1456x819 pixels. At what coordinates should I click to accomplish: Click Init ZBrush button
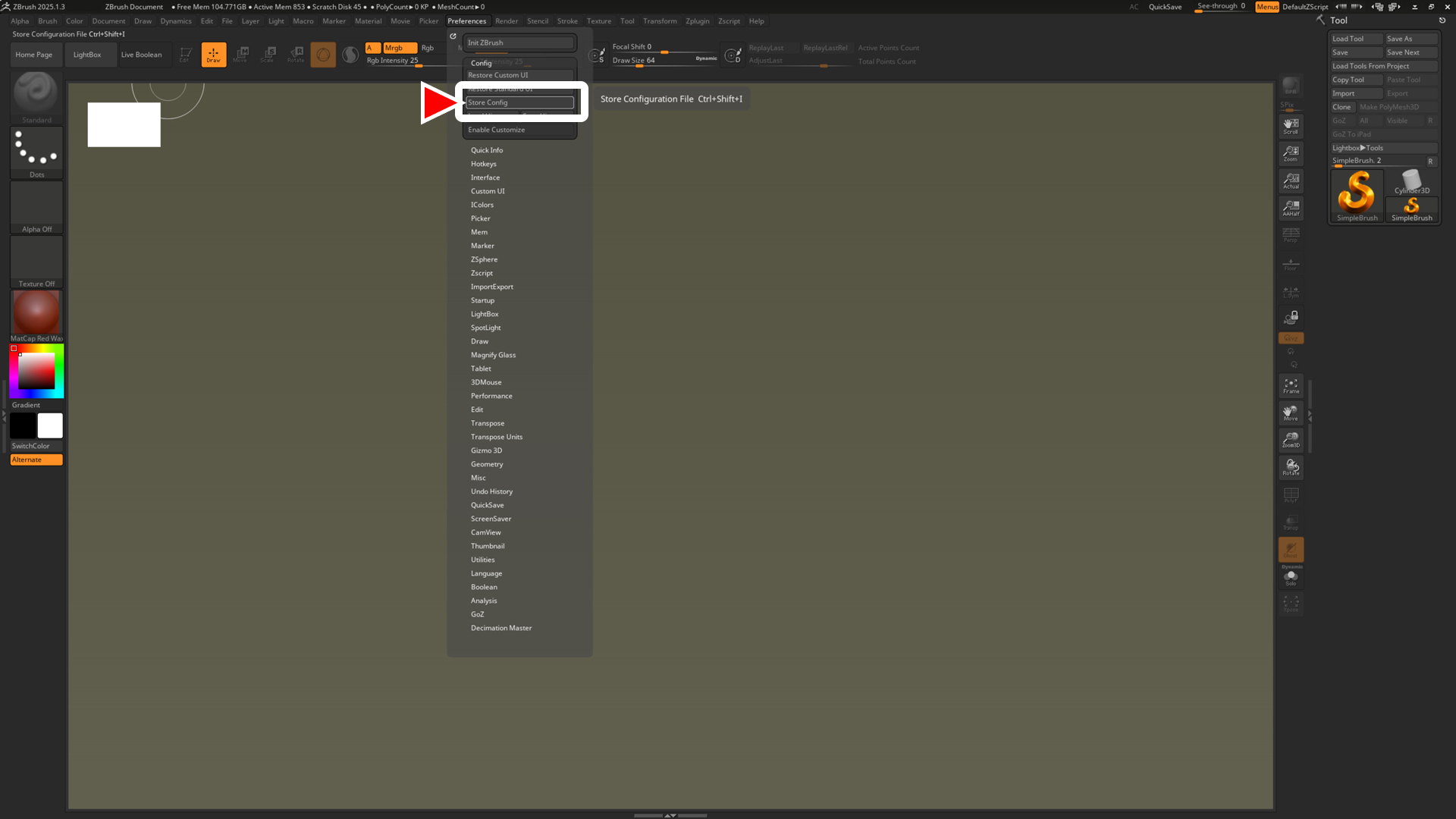click(519, 42)
